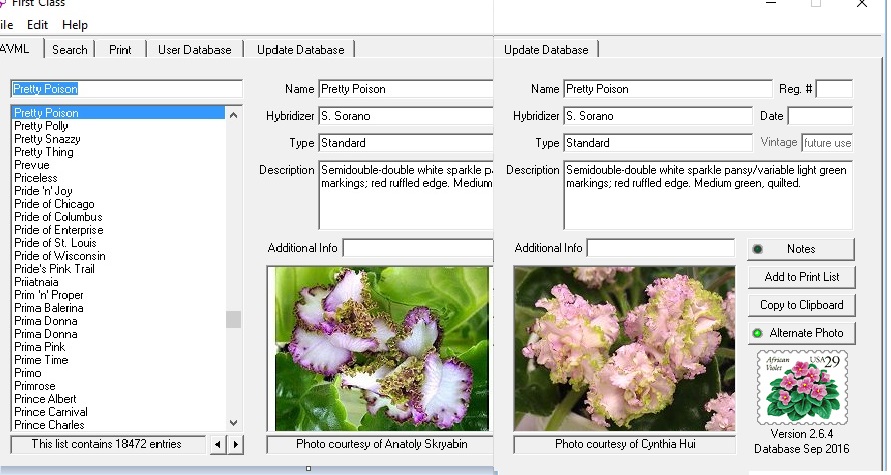The width and height of the screenshot is (891, 475).
Task: Click the African Violet stamp icon
Action: (800, 387)
